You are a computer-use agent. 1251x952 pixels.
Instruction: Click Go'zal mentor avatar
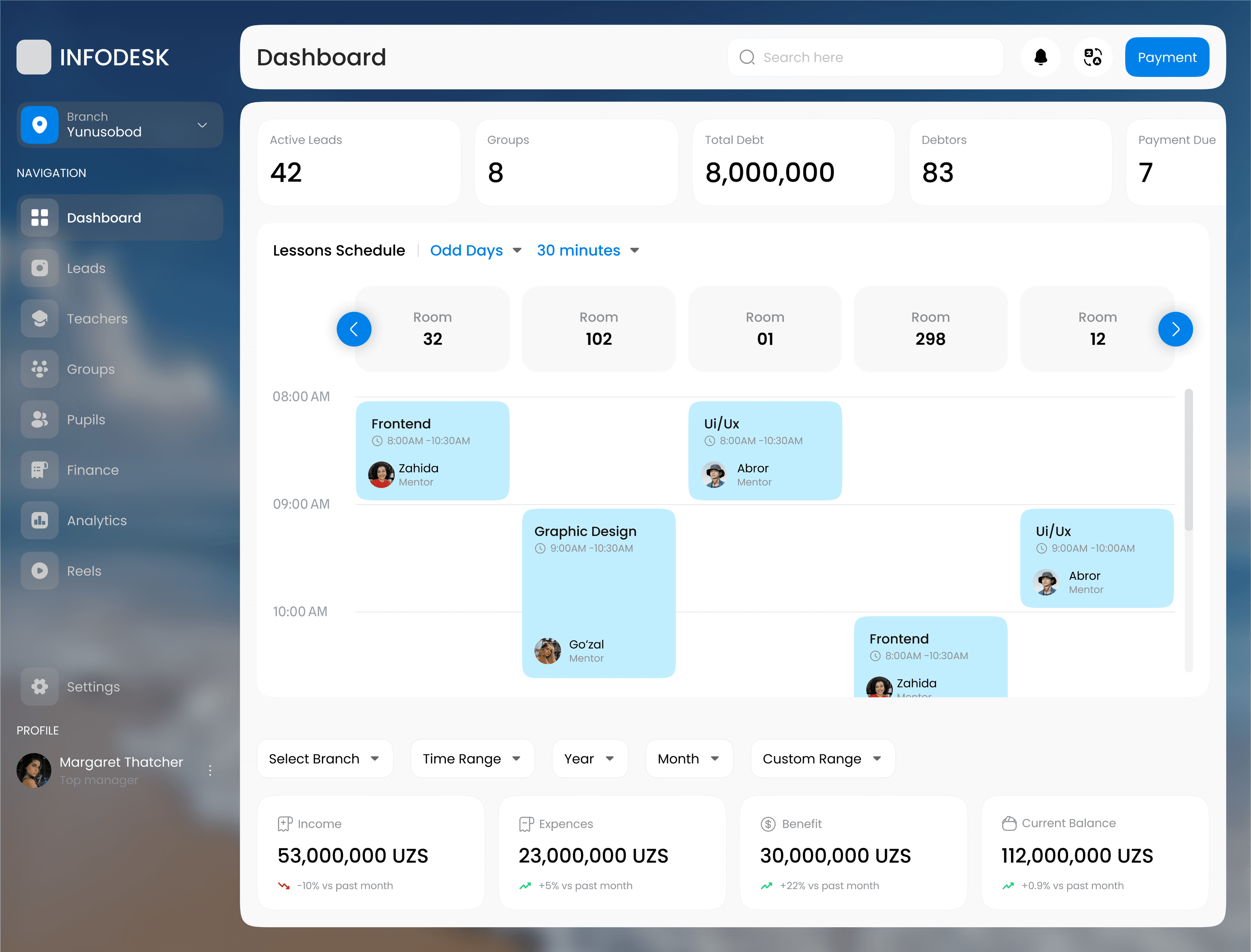point(548,651)
